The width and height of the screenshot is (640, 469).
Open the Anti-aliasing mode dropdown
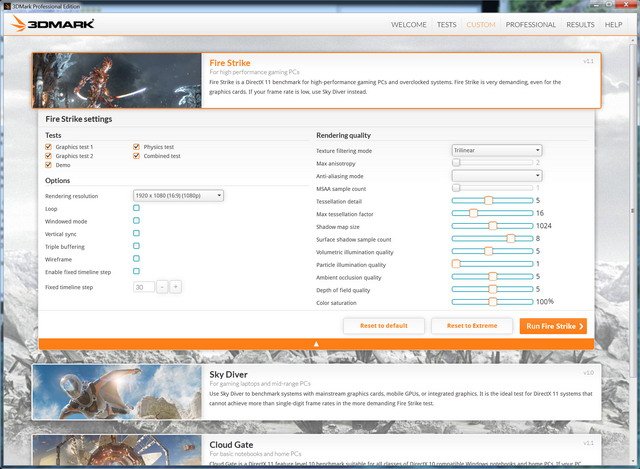click(x=497, y=176)
